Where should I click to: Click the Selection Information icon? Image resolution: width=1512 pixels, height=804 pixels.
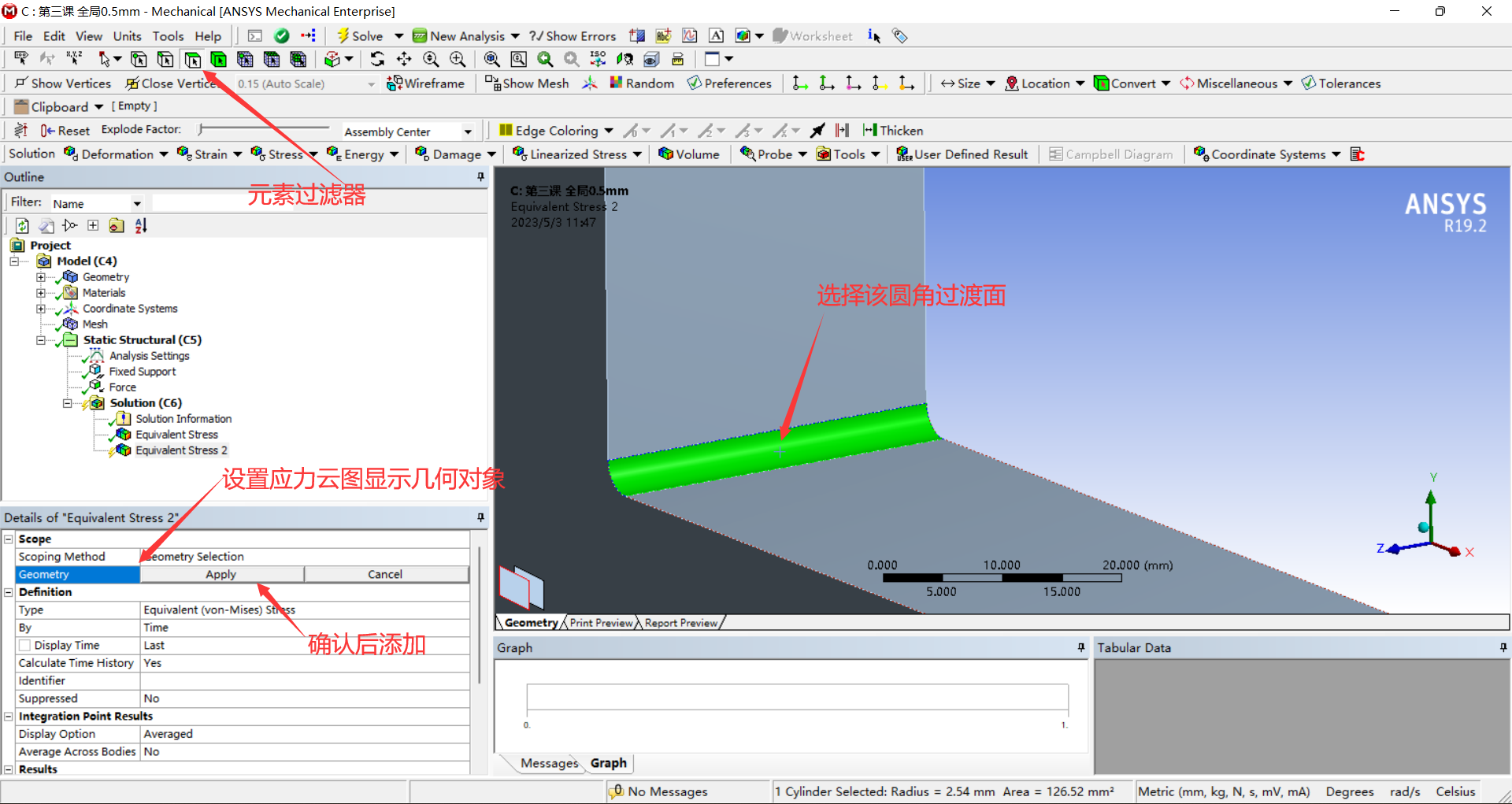873,35
